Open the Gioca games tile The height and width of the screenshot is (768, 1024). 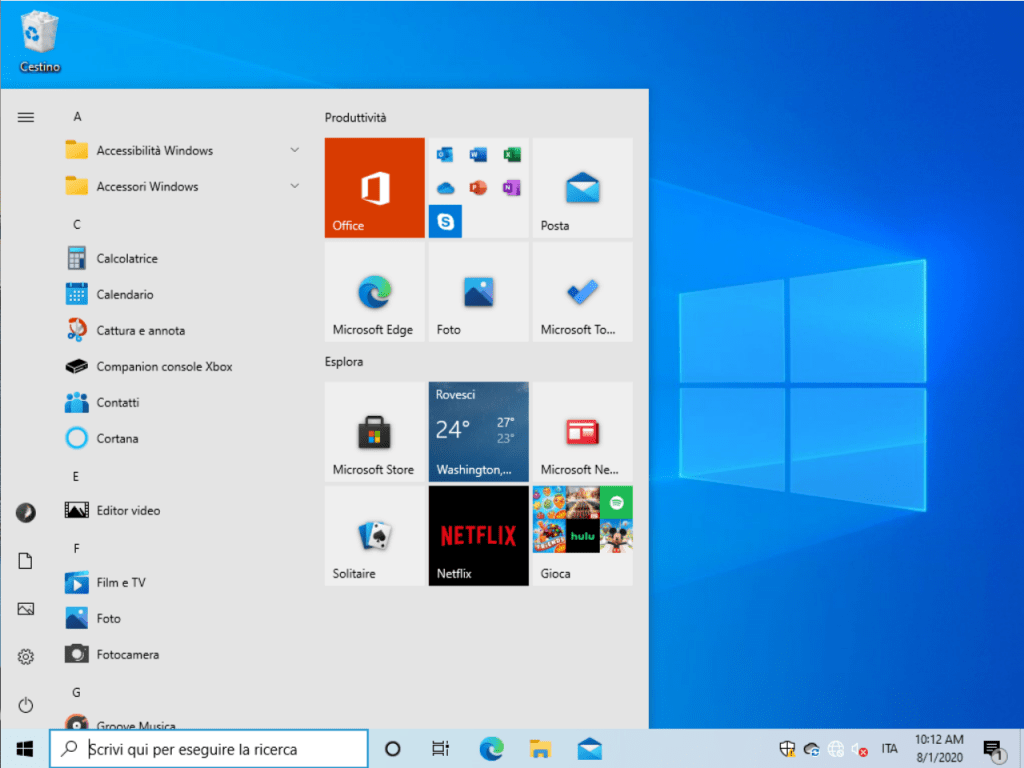click(582, 536)
